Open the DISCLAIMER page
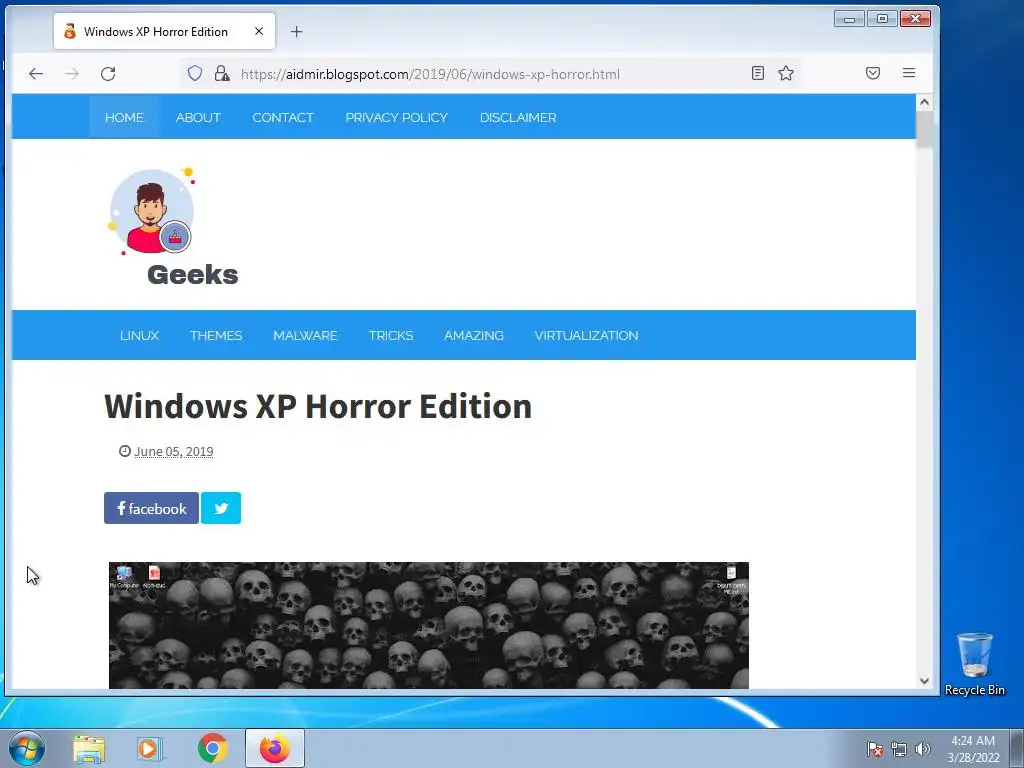Screen dimensions: 1024x768 click(518, 118)
